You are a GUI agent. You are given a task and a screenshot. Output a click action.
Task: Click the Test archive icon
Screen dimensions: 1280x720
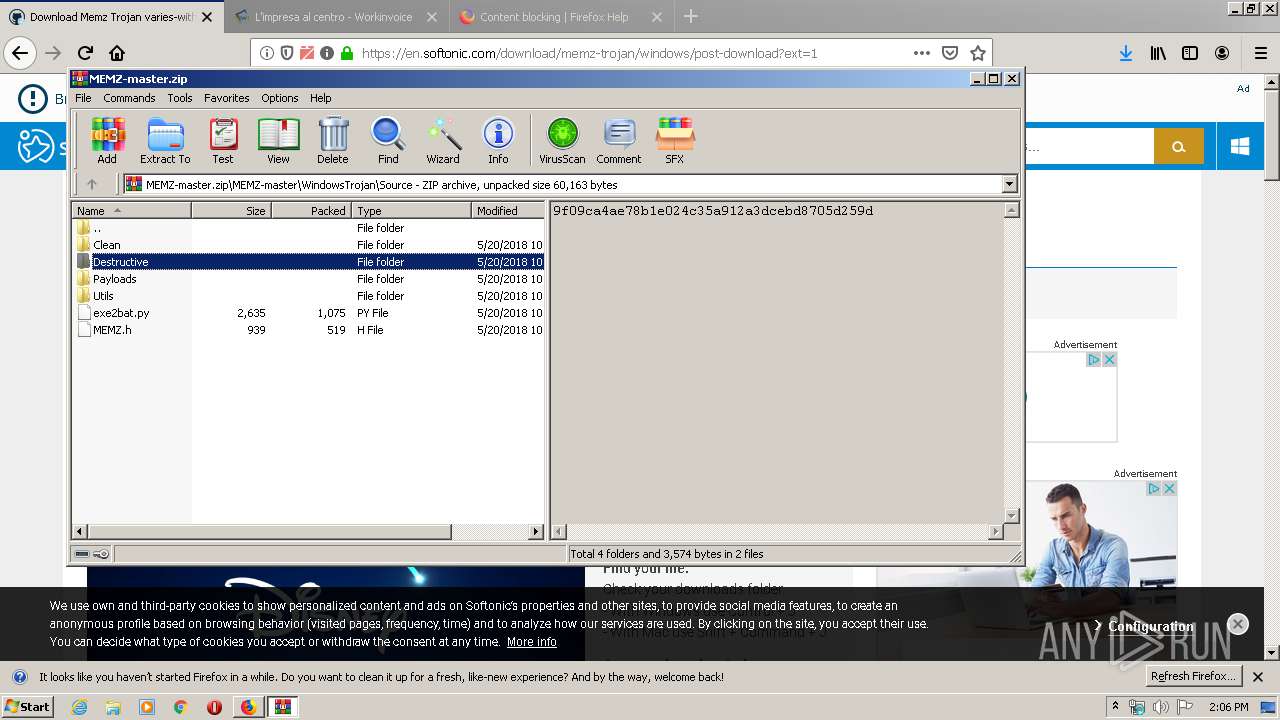pyautogui.click(x=223, y=140)
